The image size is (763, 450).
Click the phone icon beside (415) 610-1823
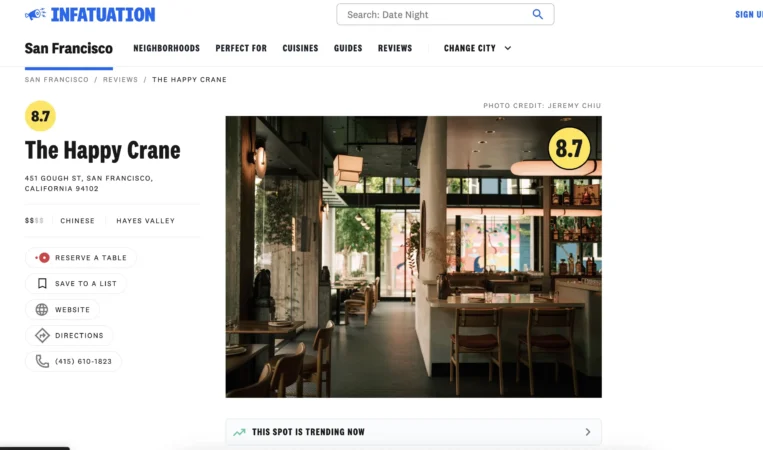pyautogui.click(x=42, y=361)
